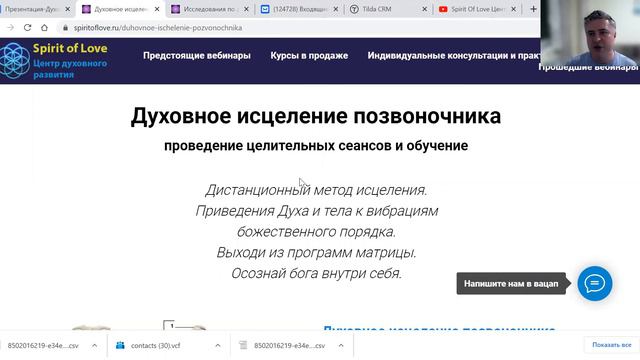Open the first 8502016219-e34e csv file
Screen dimensions: 640x360
click(43, 345)
